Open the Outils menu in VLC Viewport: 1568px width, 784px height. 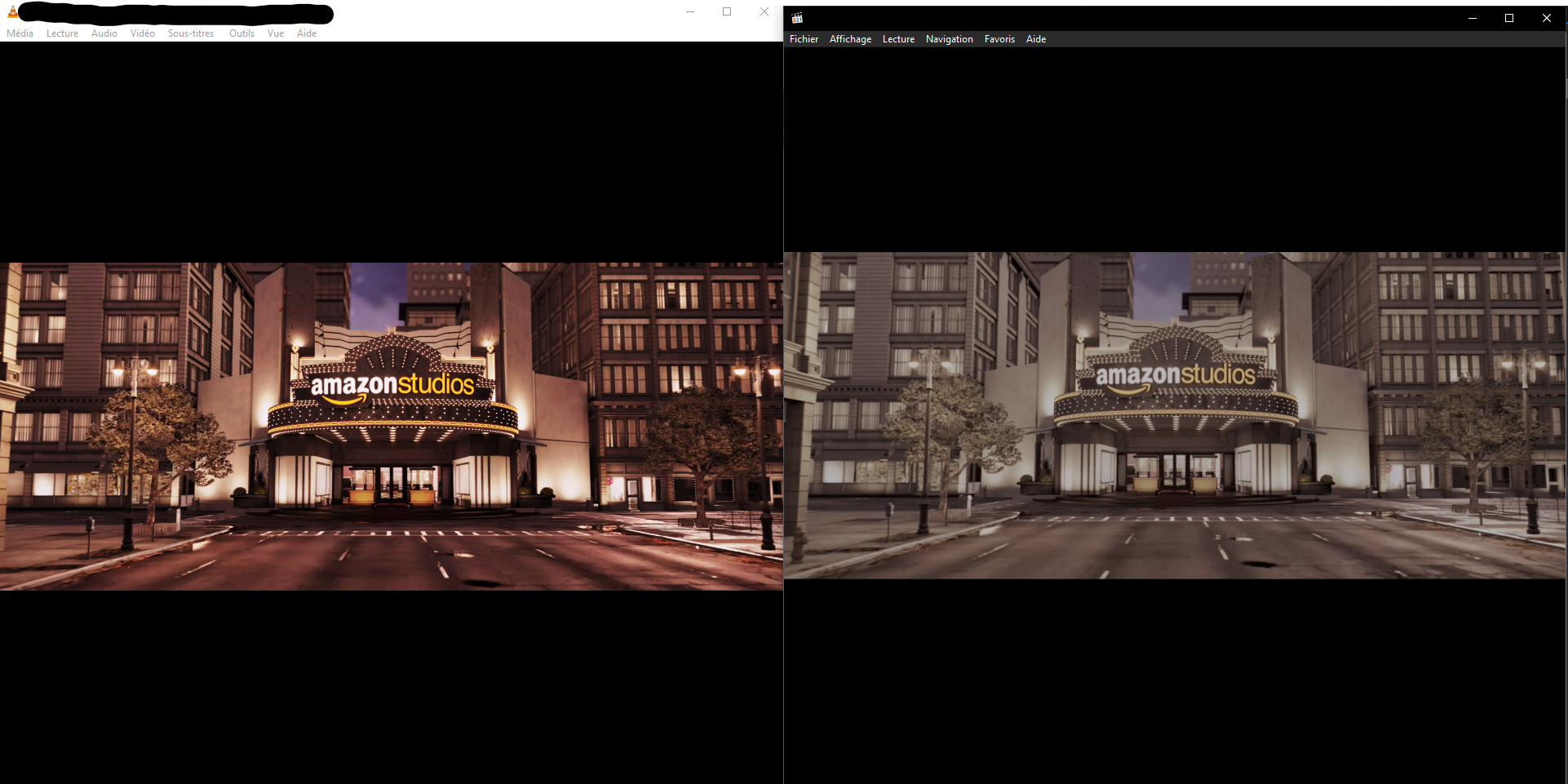click(241, 33)
